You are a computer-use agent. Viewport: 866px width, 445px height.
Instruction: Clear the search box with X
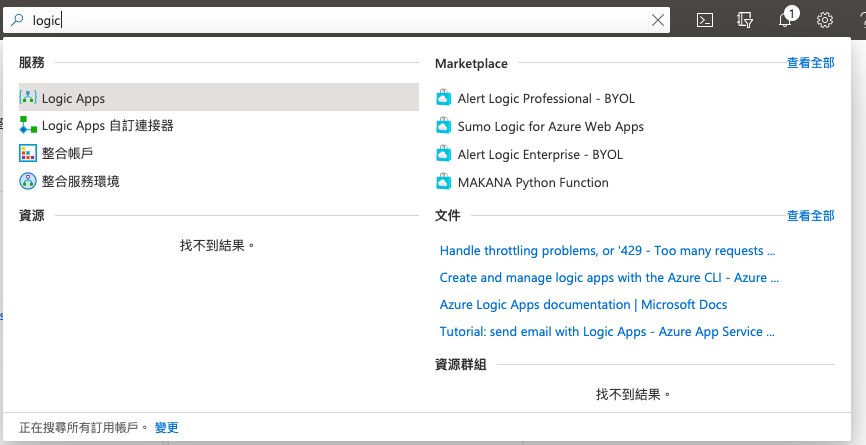coord(657,19)
